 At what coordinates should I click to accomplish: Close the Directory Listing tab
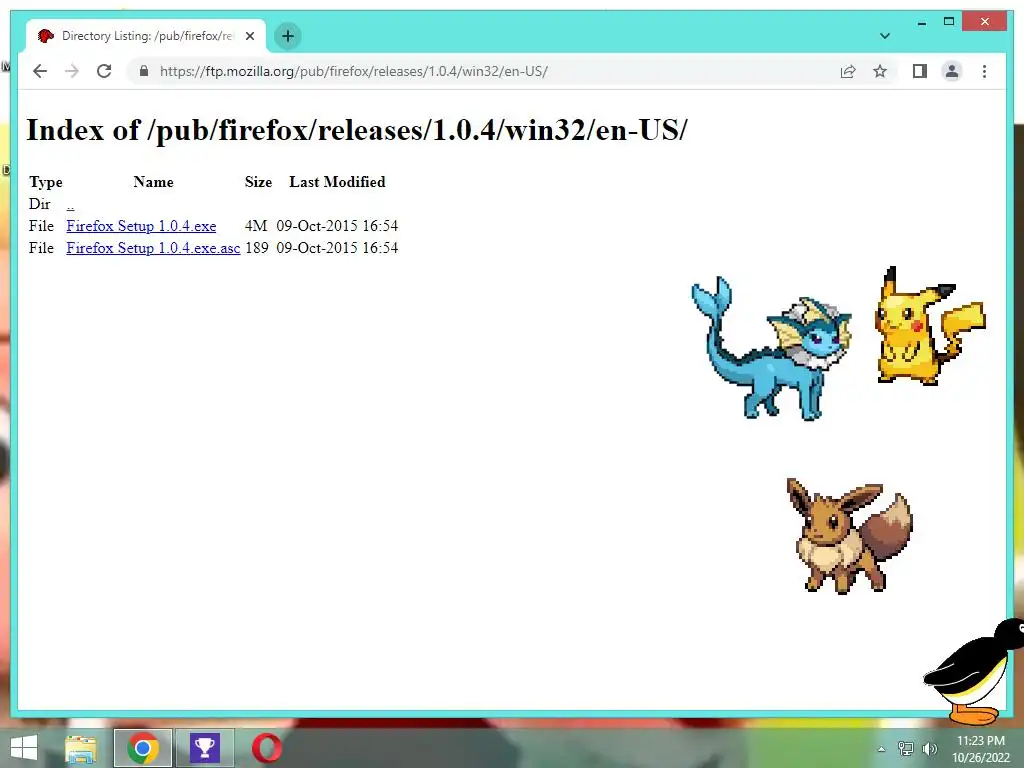pyautogui.click(x=250, y=36)
